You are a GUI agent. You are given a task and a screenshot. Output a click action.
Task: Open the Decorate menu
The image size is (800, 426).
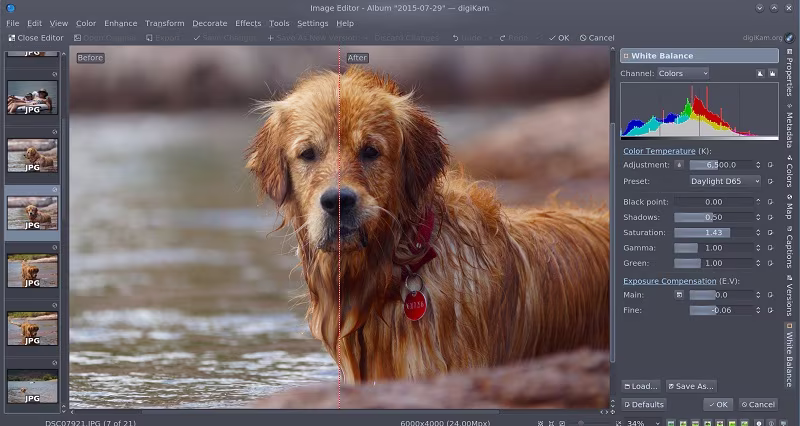pyautogui.click(x=209, y=23)
